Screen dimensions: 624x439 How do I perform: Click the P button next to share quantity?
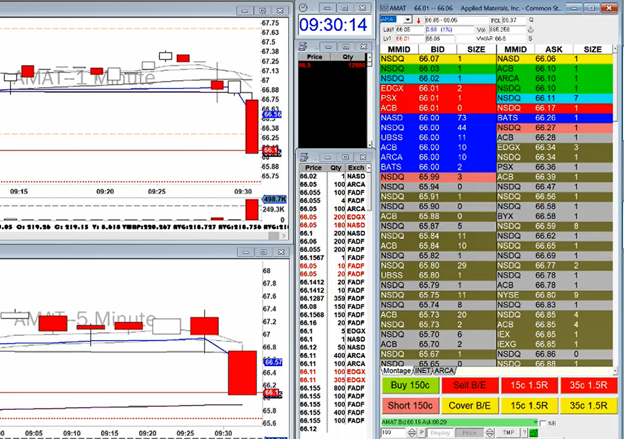[x=422, y=432]
